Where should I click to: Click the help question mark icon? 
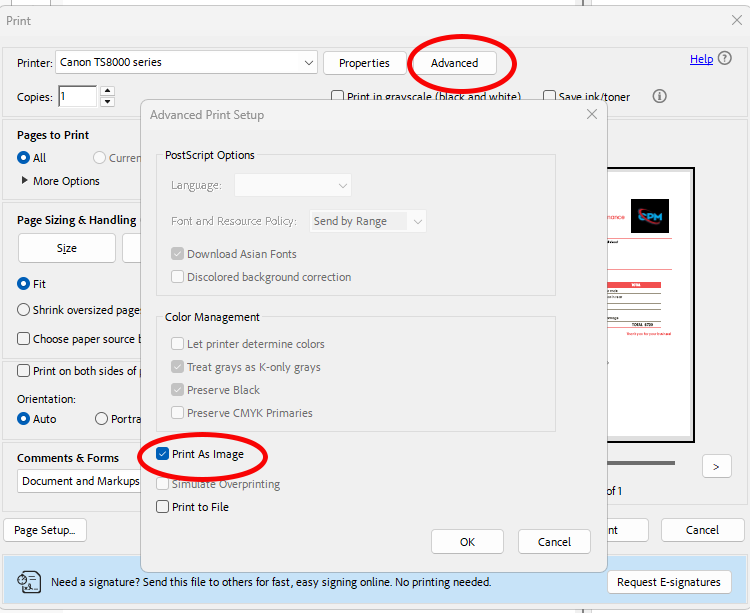pyautogui.click(x=725, y=59)
